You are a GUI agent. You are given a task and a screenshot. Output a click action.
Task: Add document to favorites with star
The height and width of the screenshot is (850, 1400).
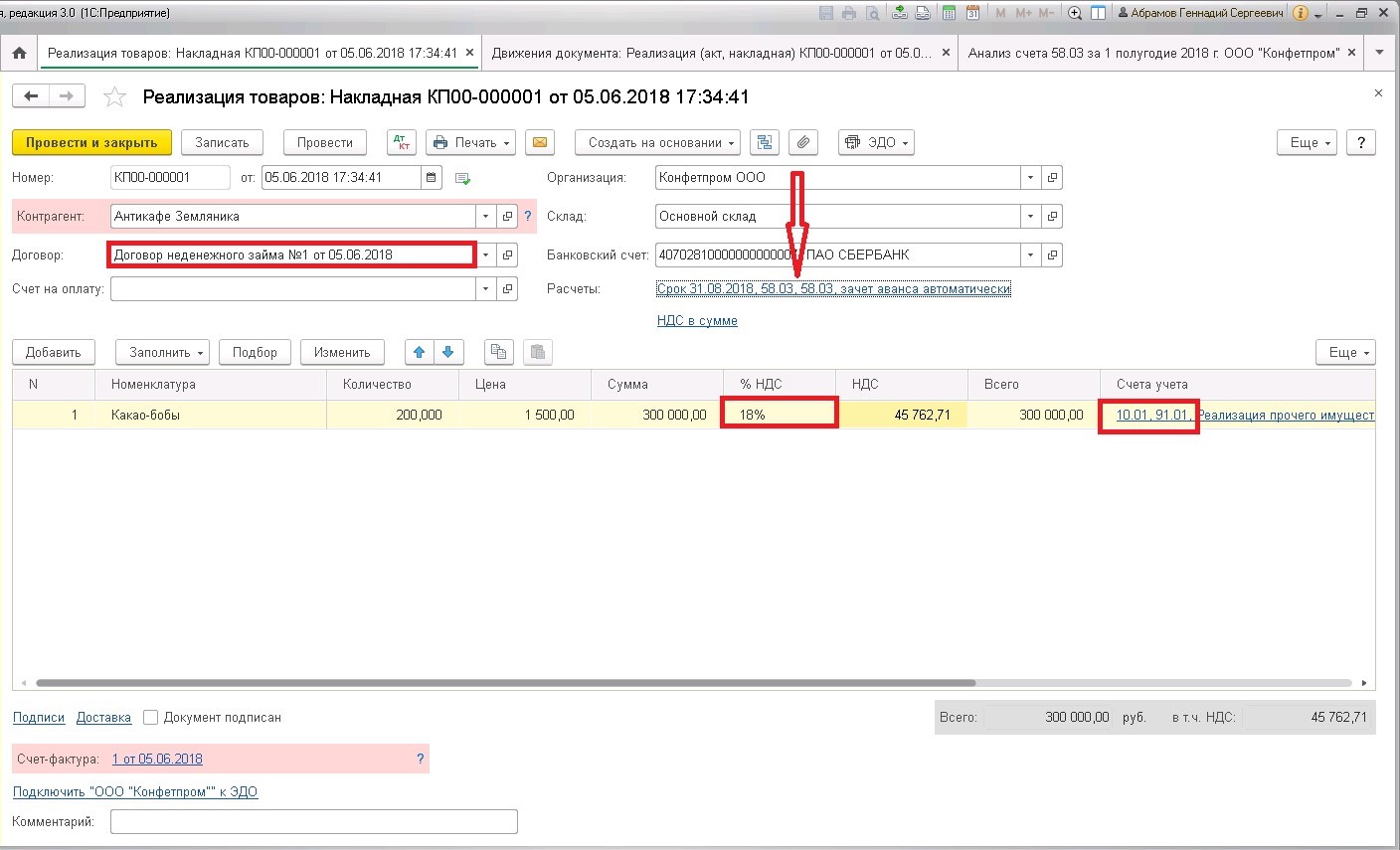pyautogui.click(x=115, y=97)
